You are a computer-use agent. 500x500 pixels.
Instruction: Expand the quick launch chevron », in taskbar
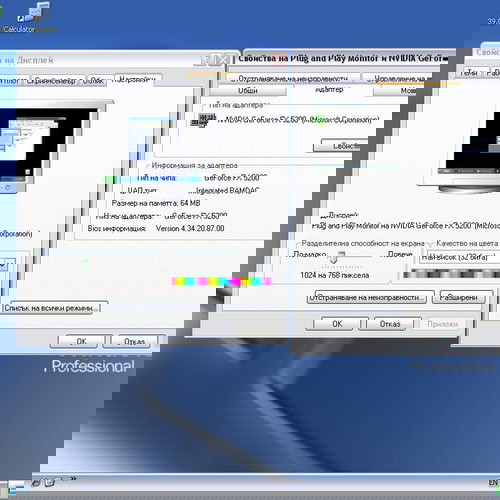coord(73,479)
